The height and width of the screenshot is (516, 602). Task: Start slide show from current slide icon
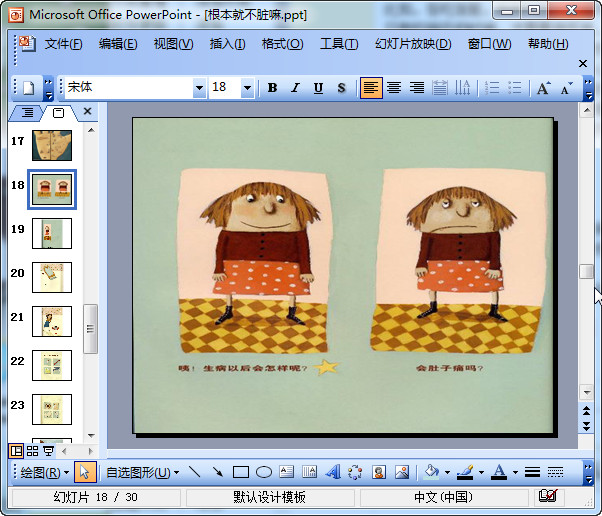48,451
